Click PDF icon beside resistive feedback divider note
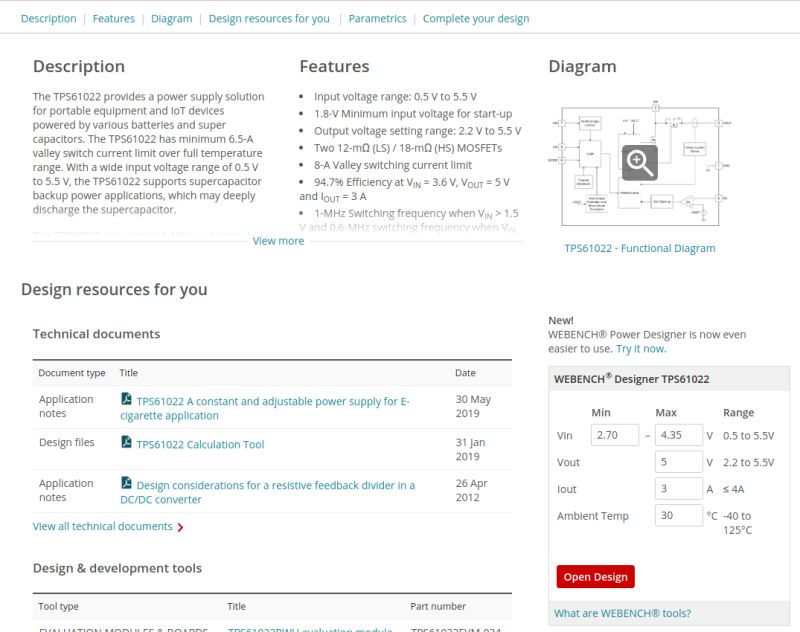Image resolution: width=800 pixels, height=632 pixels. 126,483
